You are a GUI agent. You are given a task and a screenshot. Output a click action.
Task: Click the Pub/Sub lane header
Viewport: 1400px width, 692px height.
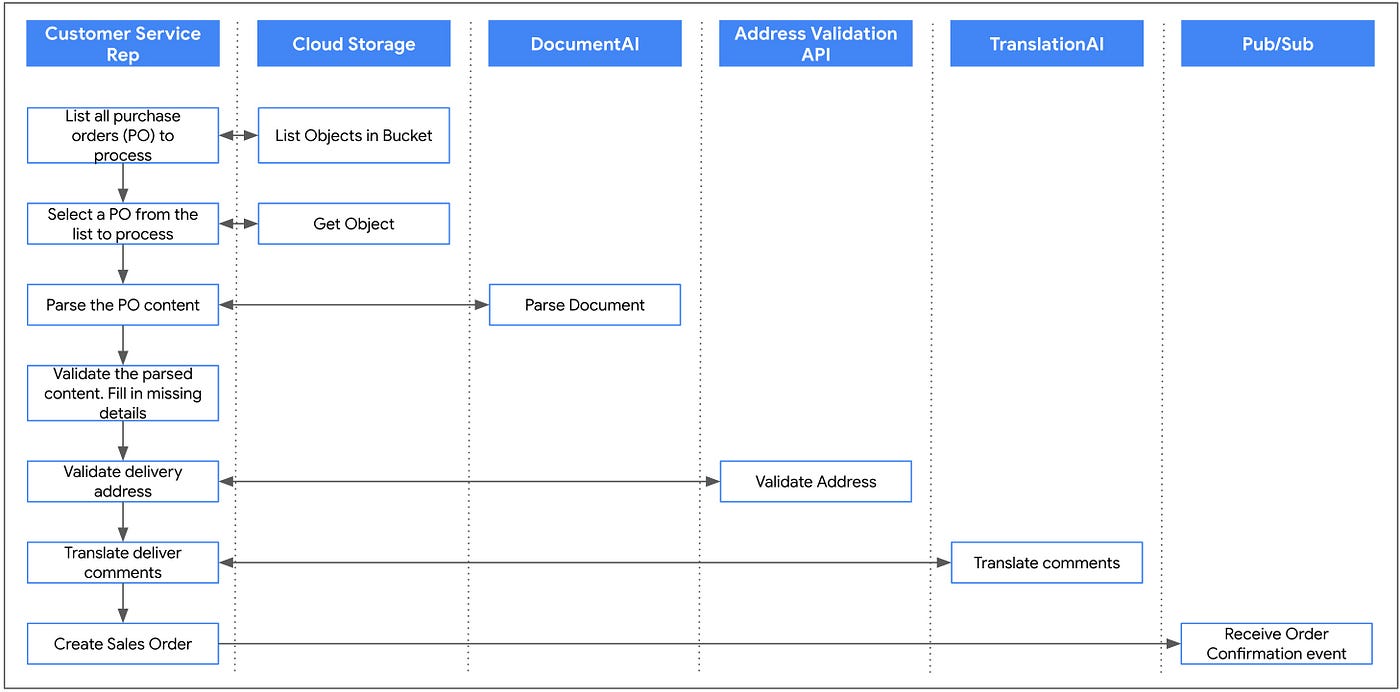[1277, 43]
